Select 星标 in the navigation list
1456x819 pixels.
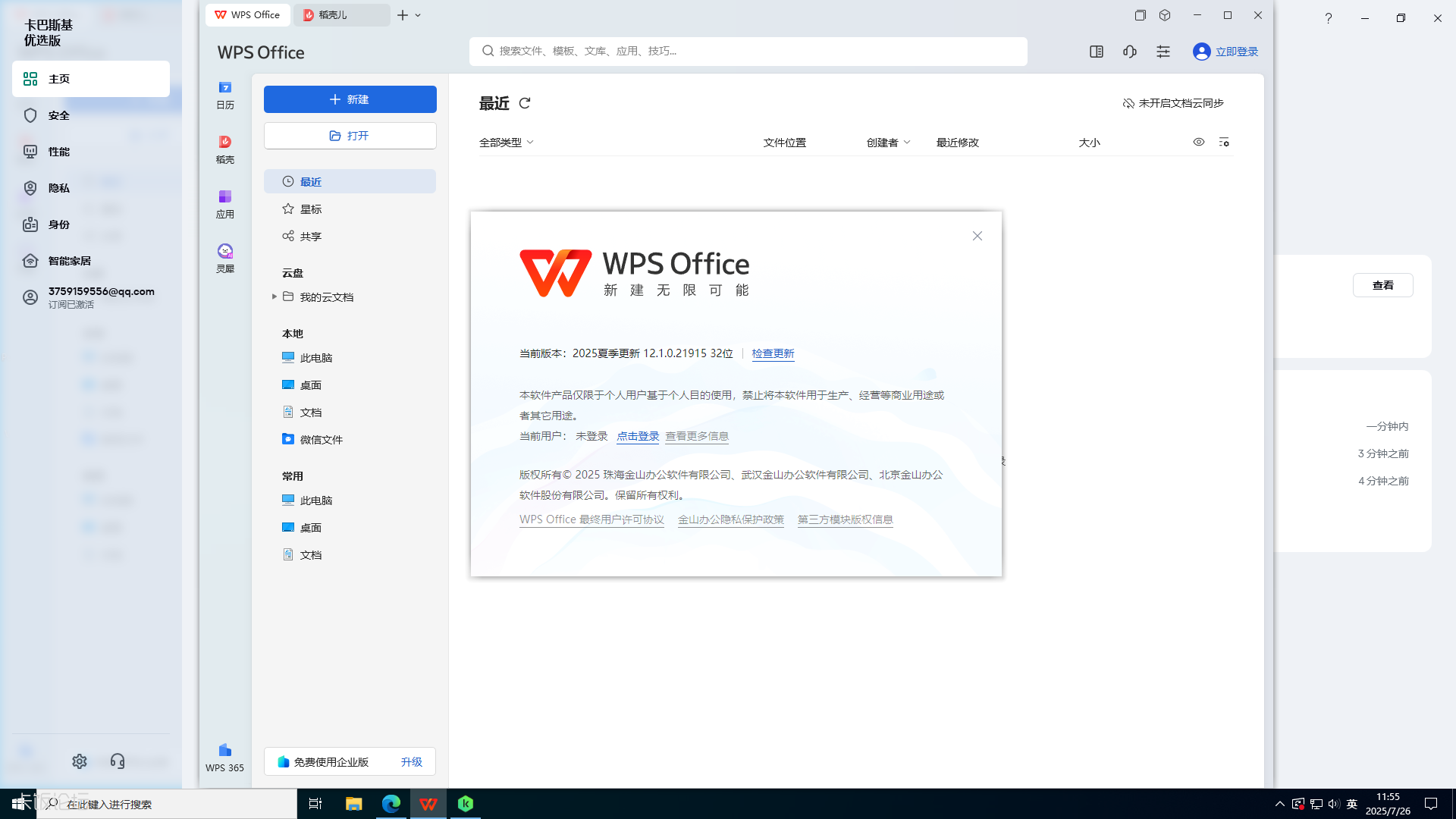click(x=350, y=209)
